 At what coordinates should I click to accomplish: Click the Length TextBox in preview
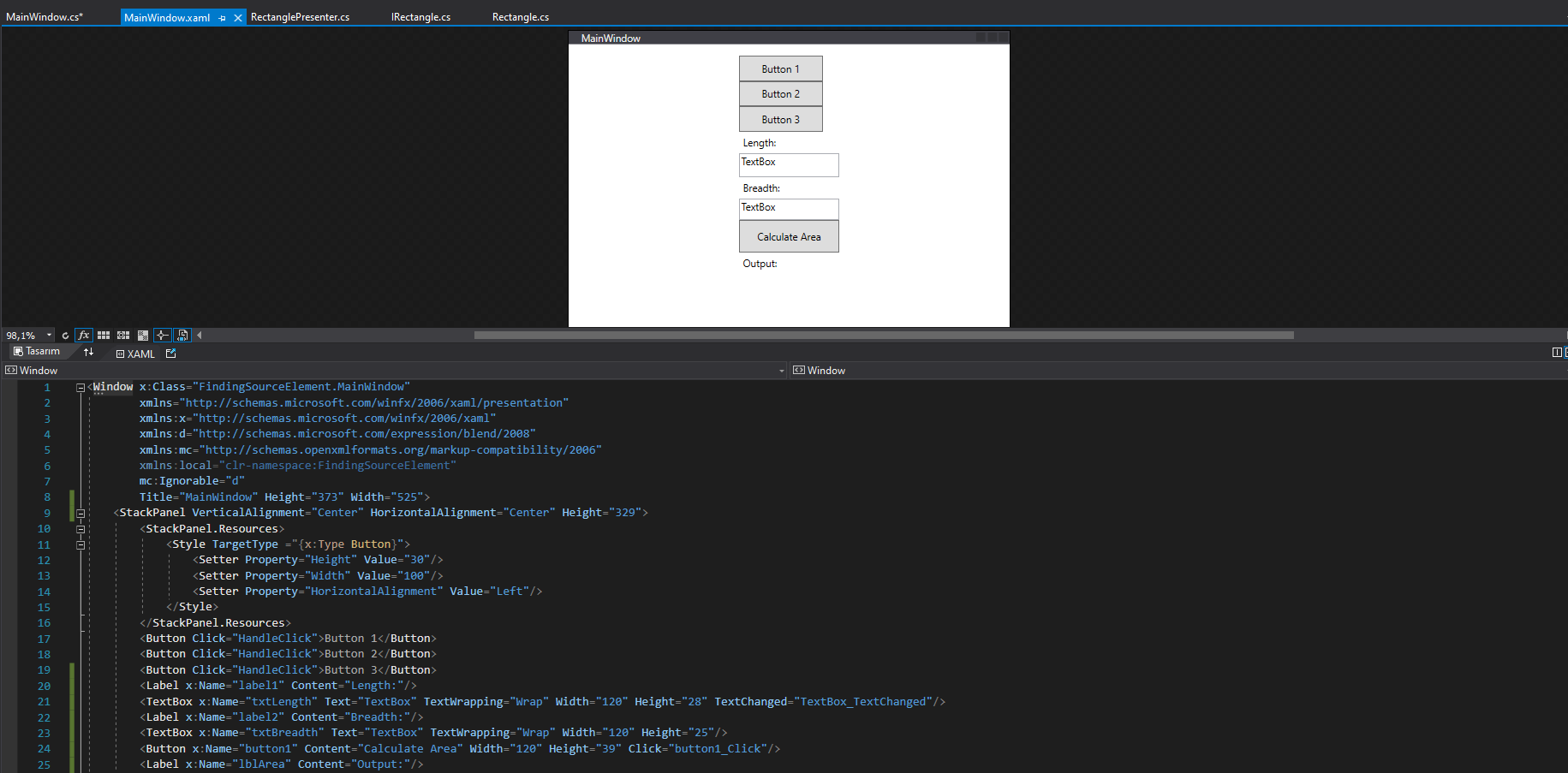click(789, 165)
